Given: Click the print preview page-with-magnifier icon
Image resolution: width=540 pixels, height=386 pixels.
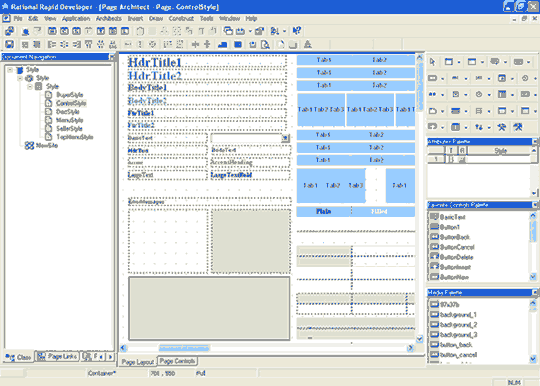Looking at the screenshot, I should pos(265,44).
